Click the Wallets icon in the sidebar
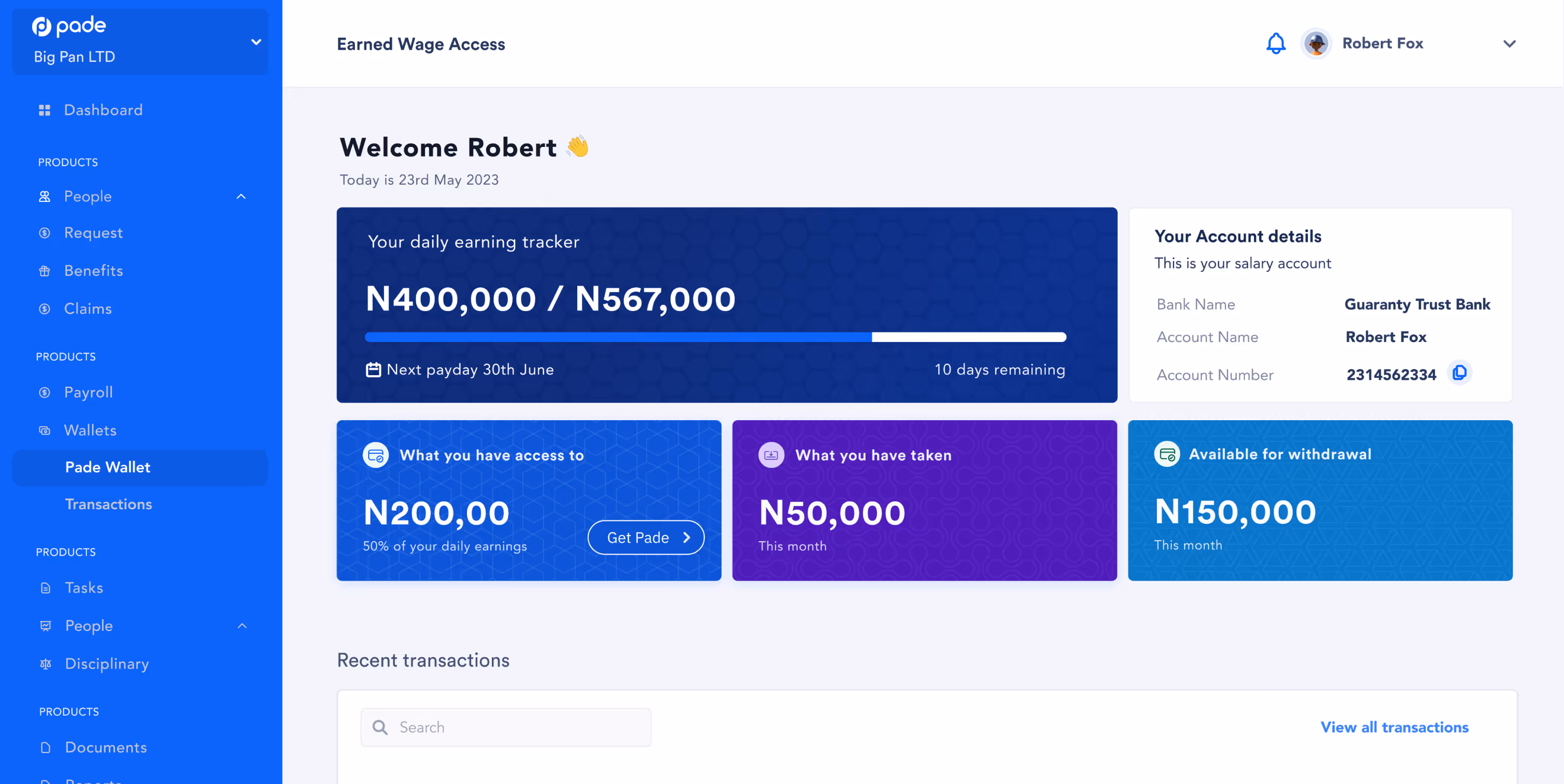Screen dimensions: 1564x784 (x=45, y=431)
